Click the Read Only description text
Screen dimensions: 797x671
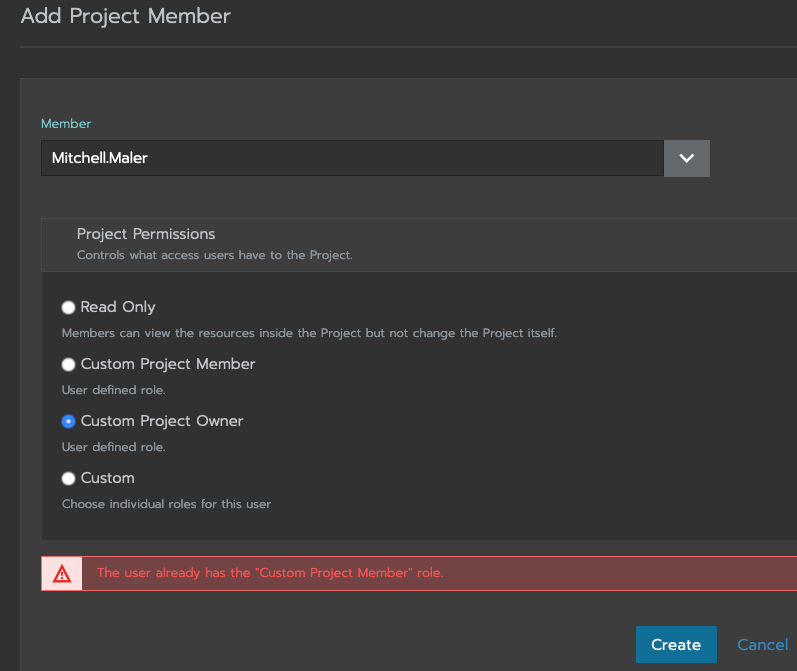pos(309,333)
